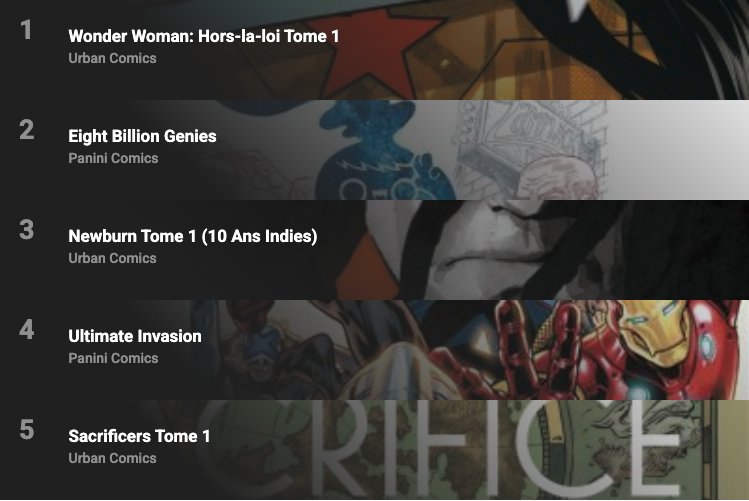
Task: Select the Sacrificers Tome 1 title
Action: 139,436
